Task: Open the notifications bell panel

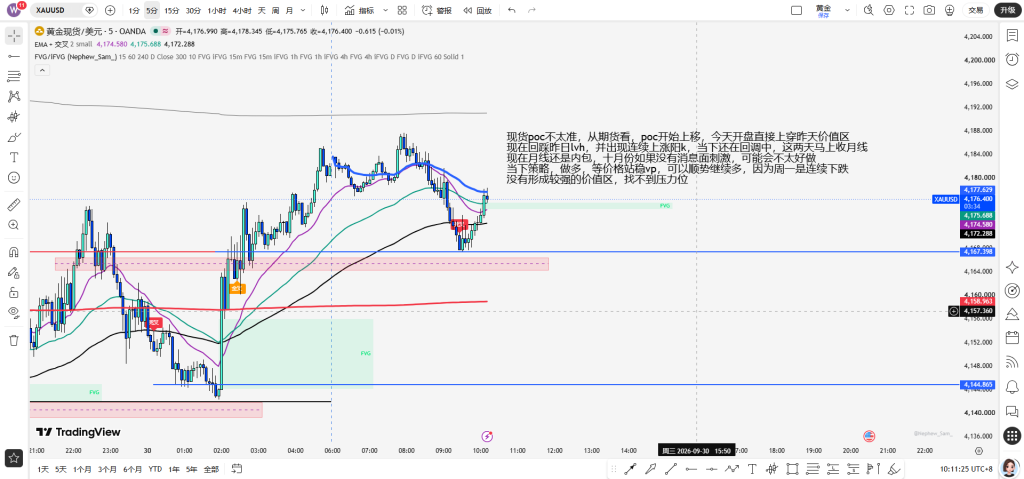Action: [x=1012, y=385]
